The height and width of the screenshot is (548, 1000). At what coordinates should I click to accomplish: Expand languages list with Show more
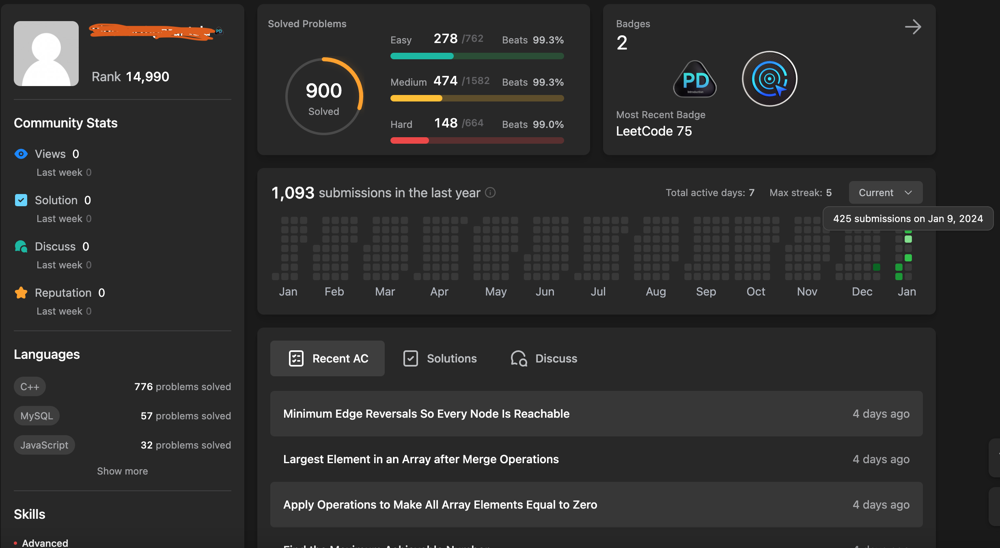click(122, 471)
